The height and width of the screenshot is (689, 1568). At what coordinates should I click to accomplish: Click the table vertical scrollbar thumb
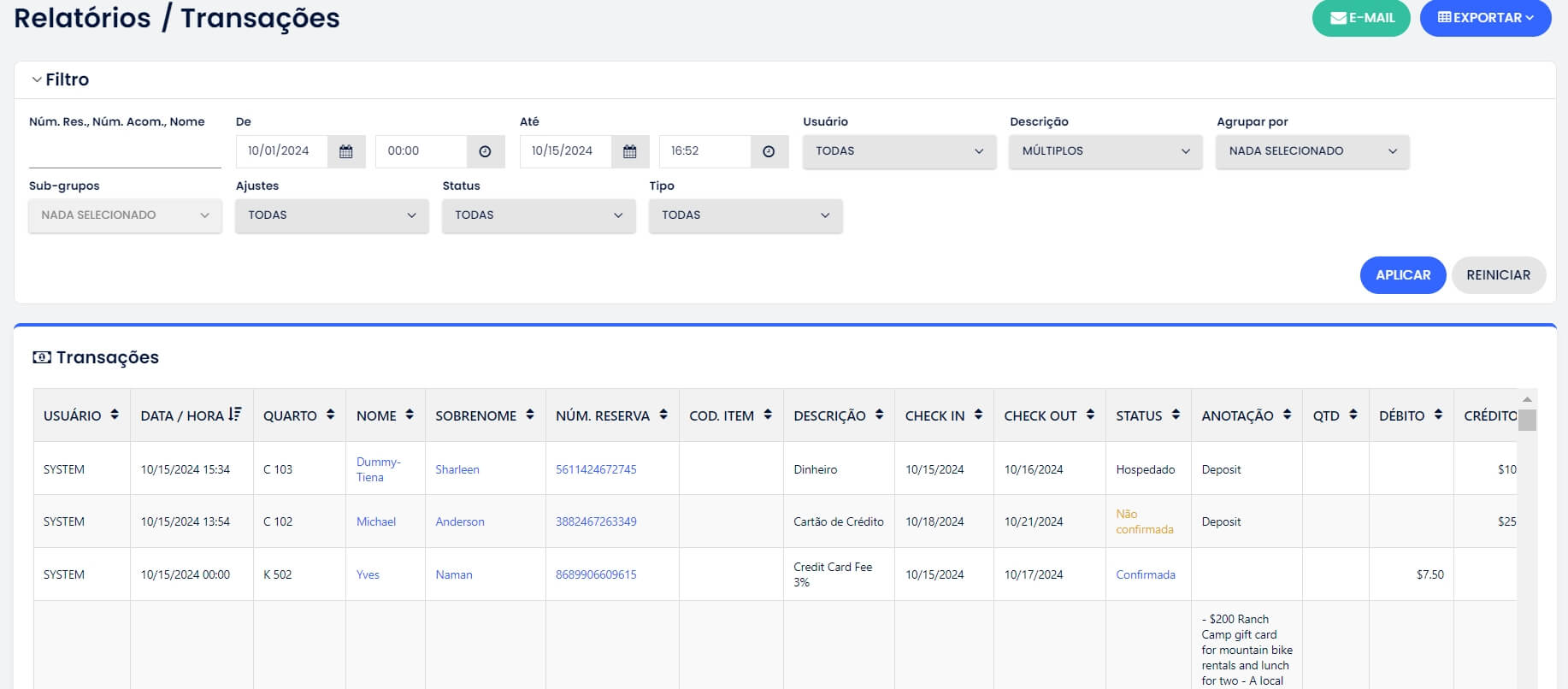point(1527,420)
